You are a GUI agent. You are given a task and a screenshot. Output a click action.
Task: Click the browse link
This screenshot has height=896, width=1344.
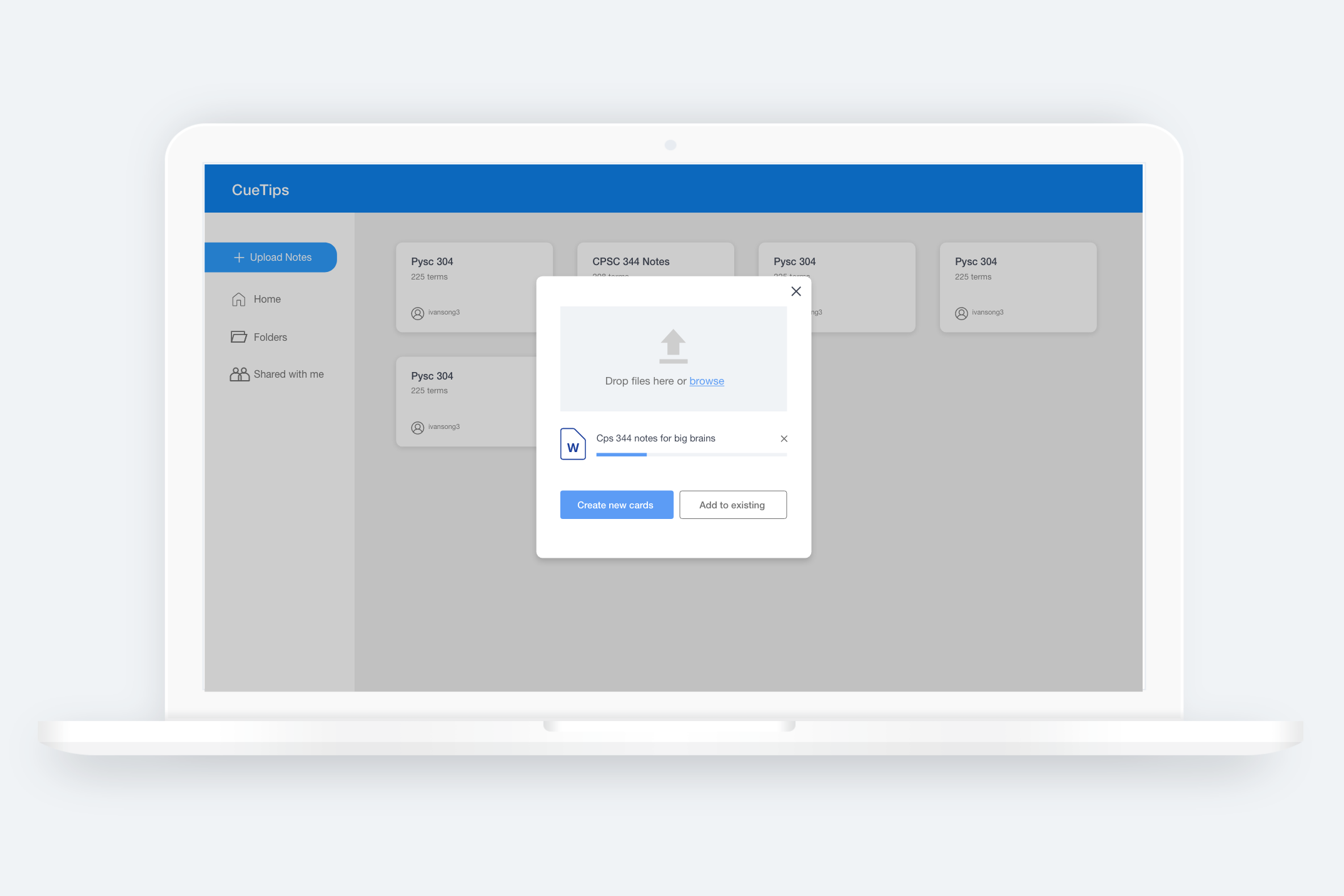(706, 381)
